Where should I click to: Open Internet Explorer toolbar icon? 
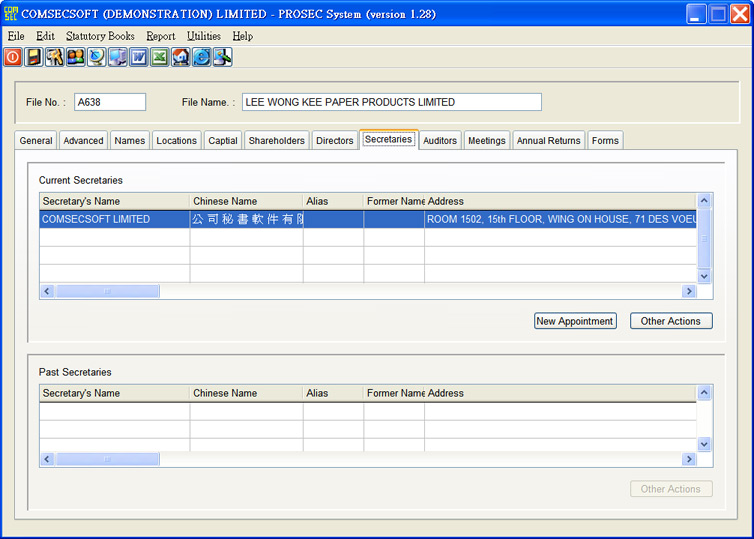point(202,57)
